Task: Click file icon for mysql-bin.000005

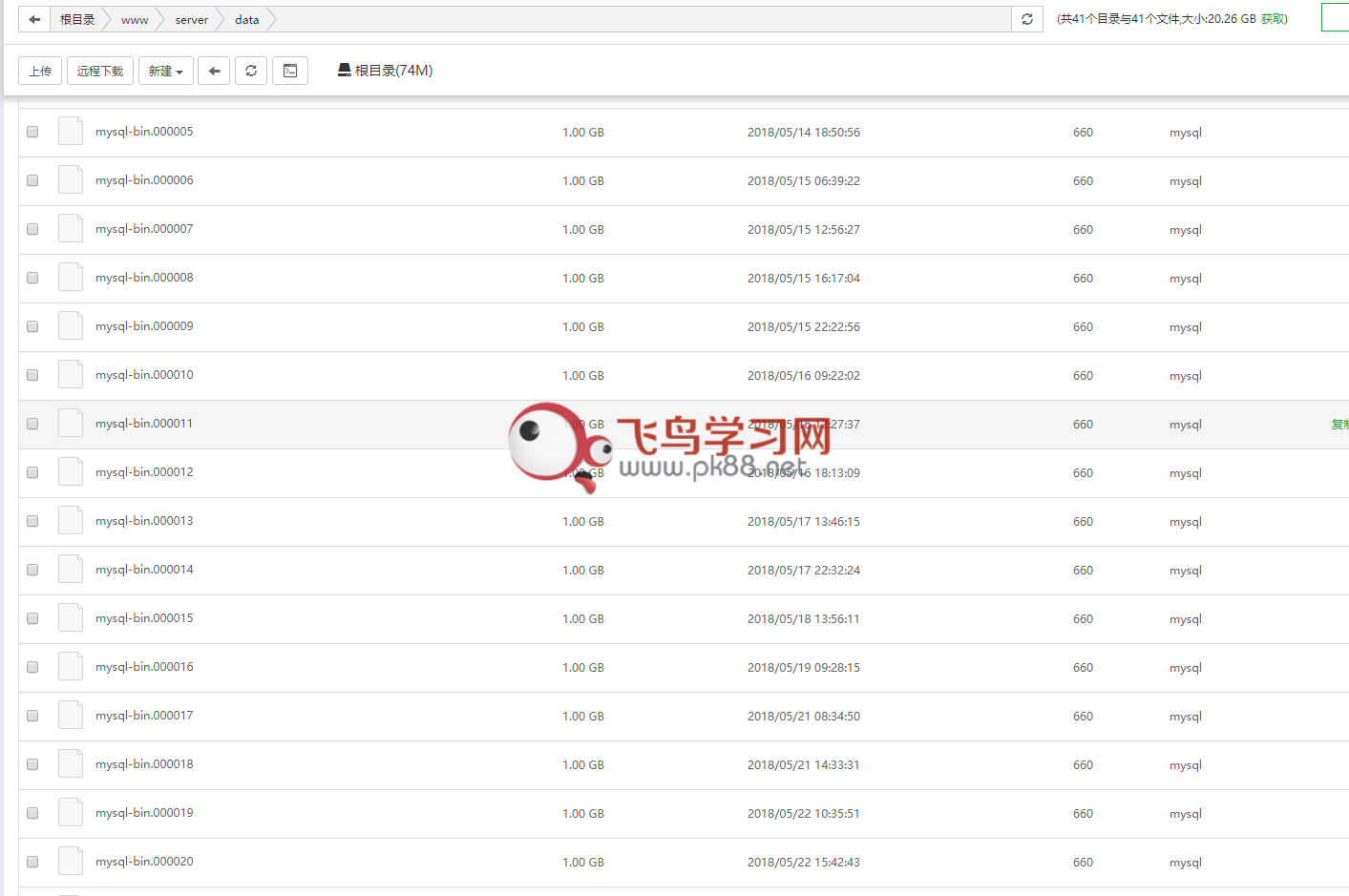Action: [x=71, y=132]
